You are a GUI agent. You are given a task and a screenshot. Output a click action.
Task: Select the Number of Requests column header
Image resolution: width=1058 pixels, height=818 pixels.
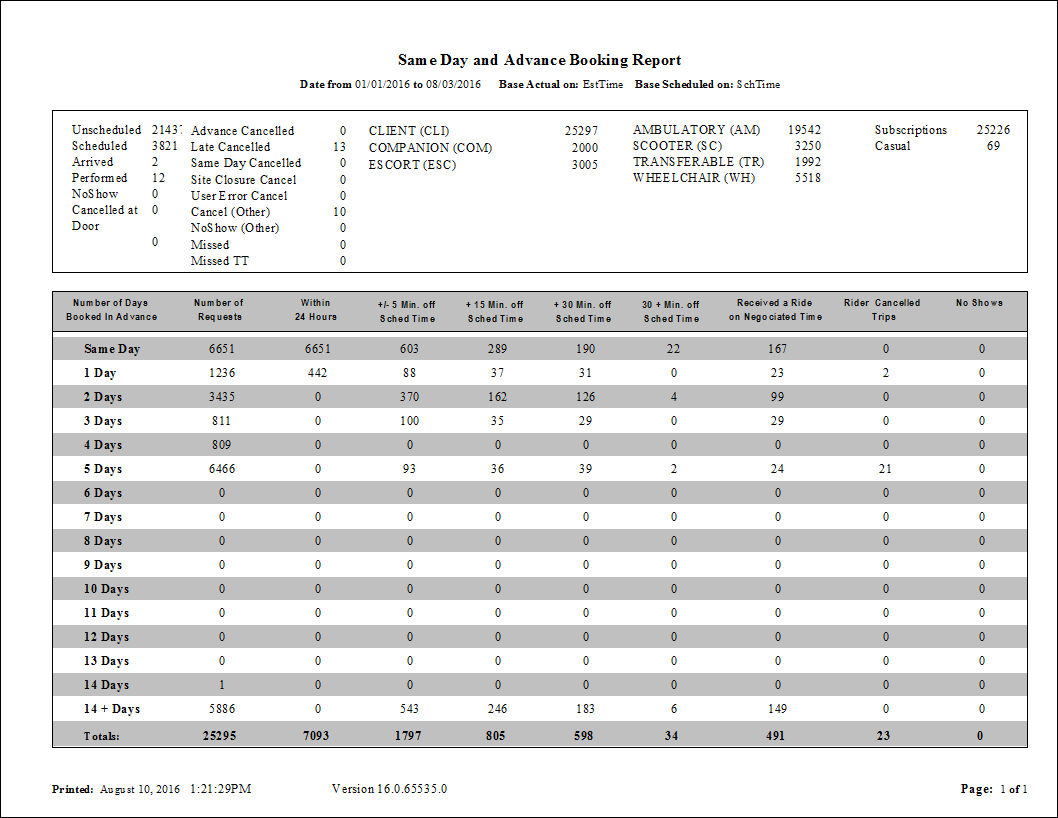218,310
